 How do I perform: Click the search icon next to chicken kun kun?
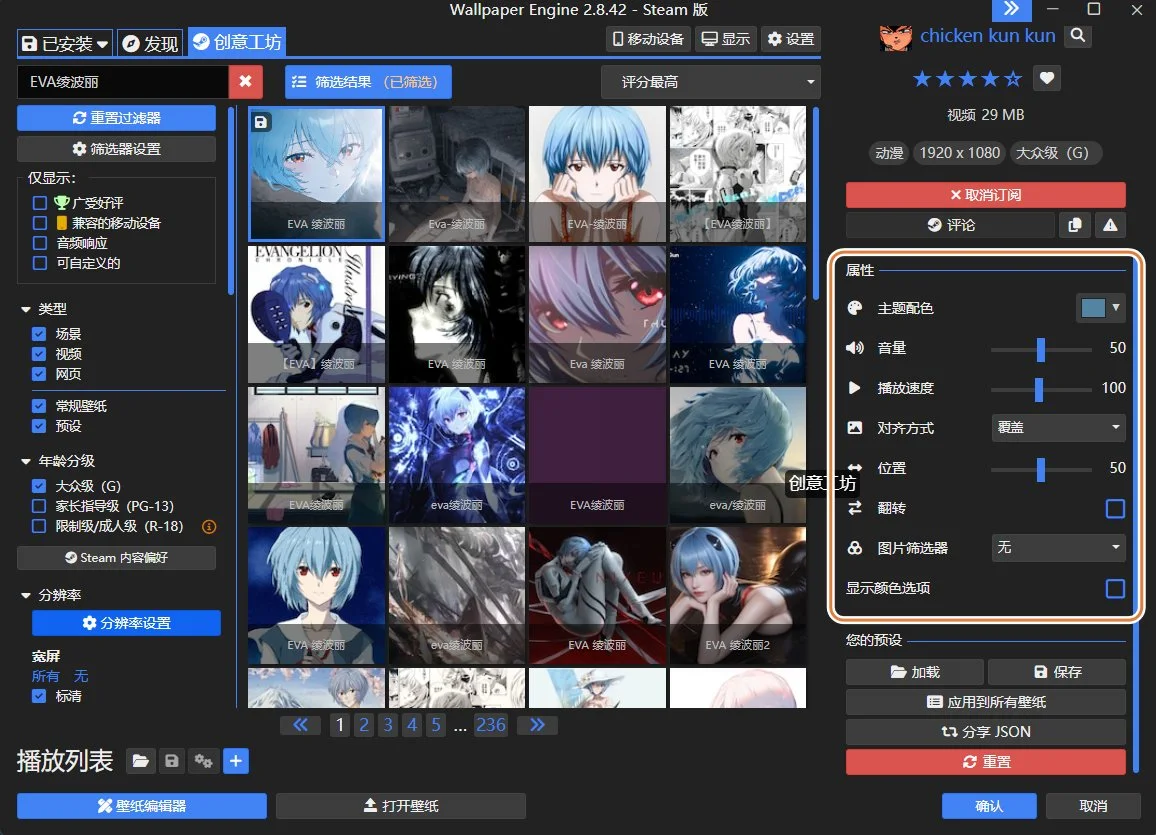pyautogui.click(x=1078, y=35)
